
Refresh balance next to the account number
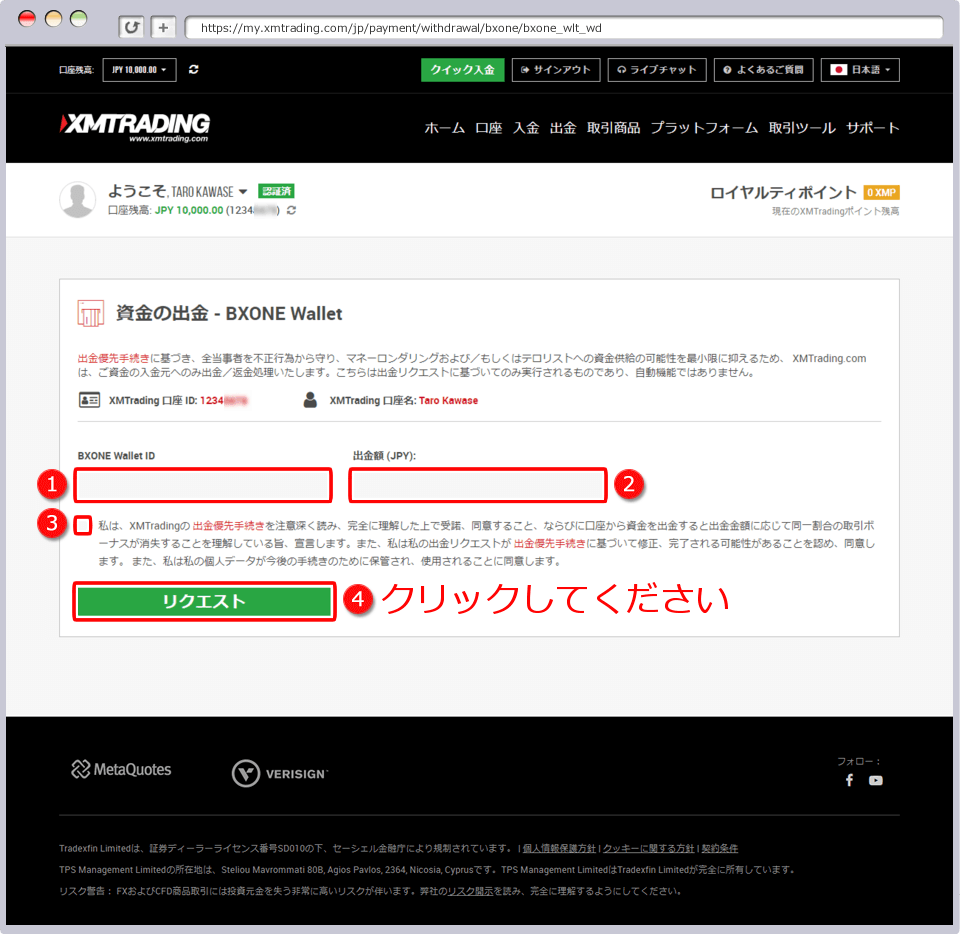(291, 211)
